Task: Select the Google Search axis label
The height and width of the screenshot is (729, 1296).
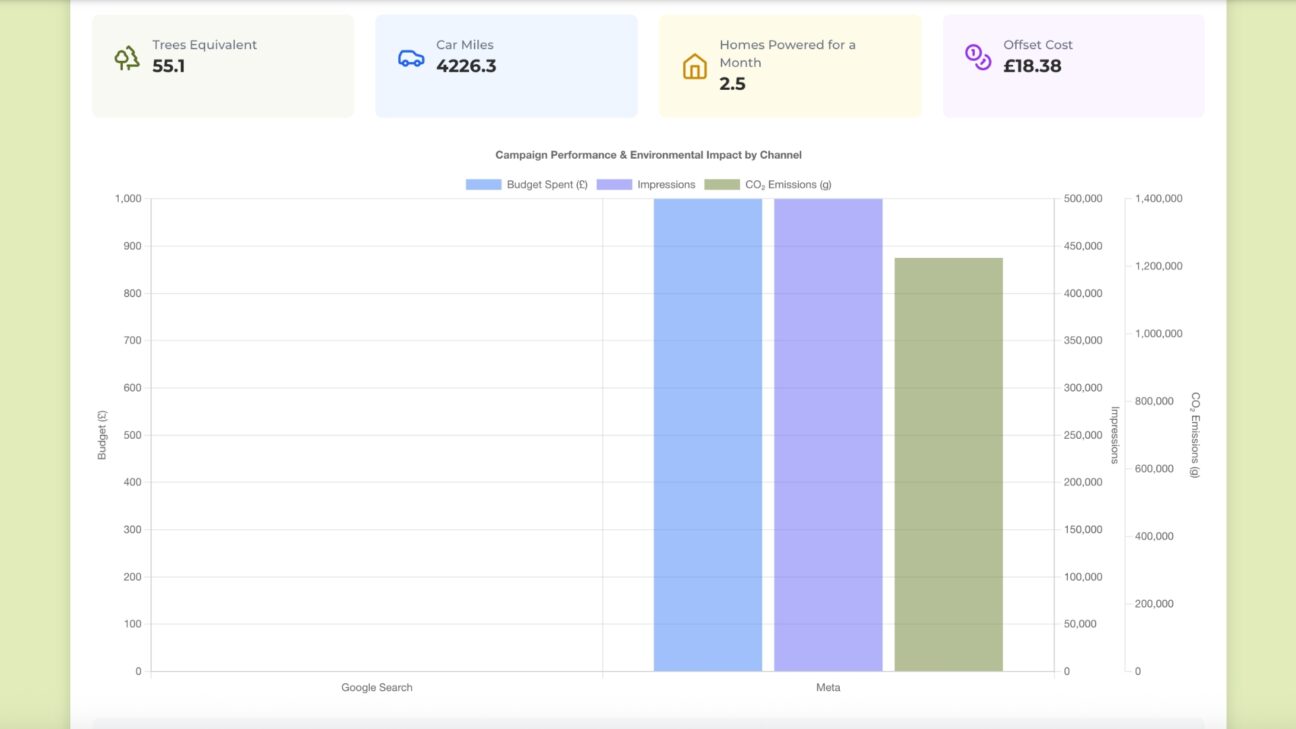Action: coord(377,688)
